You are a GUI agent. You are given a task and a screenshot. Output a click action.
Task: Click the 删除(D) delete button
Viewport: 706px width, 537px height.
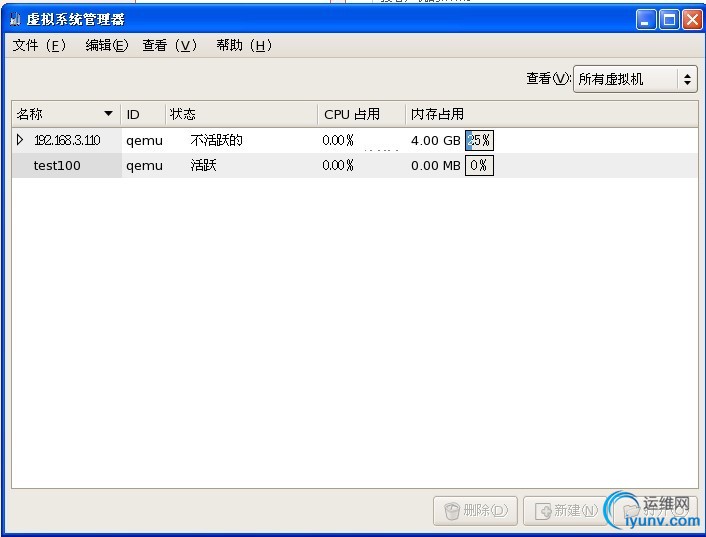point(475,510)
